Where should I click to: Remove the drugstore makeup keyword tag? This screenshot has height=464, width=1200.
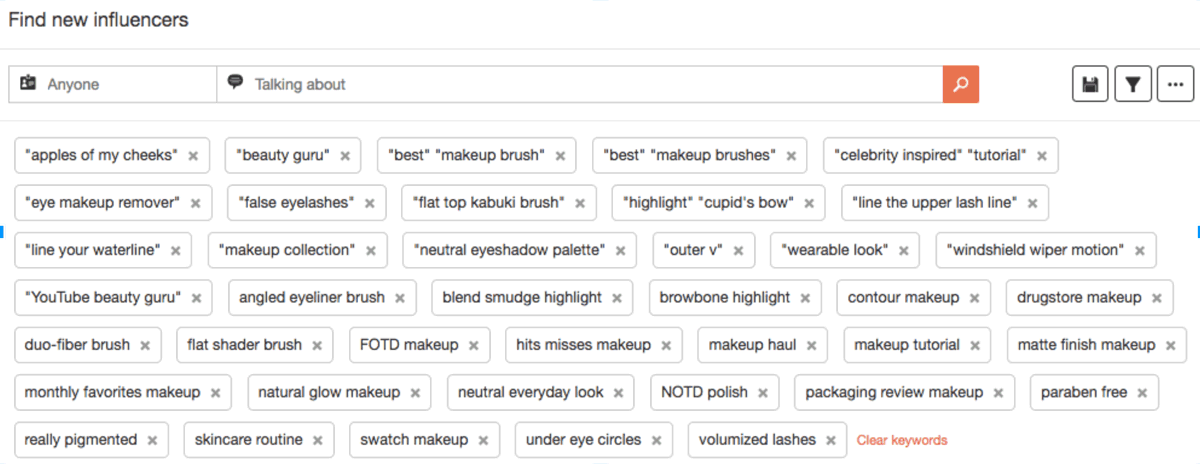[x=1156, y=298]
